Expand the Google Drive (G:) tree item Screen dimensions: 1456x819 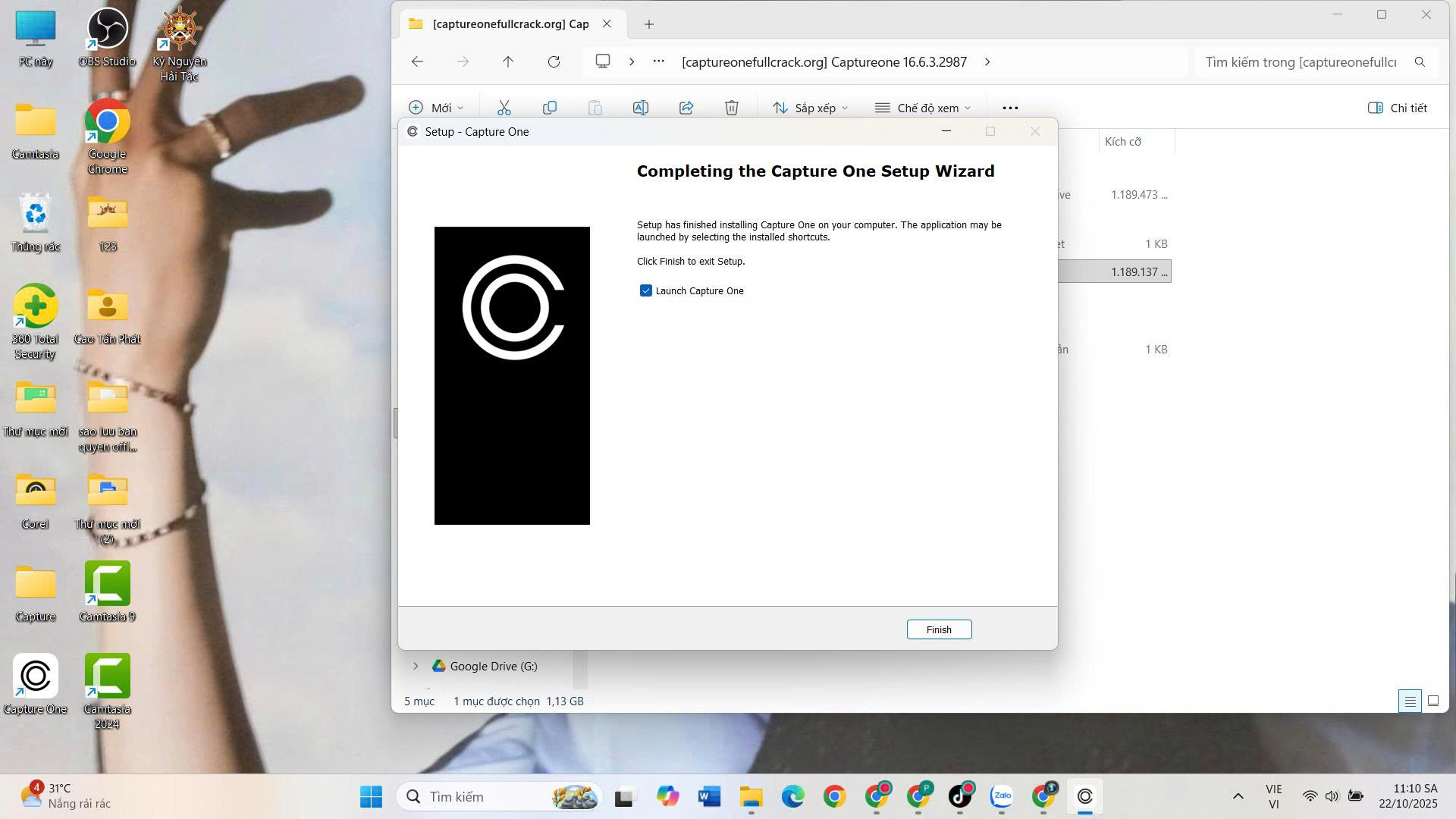point(416,666)
